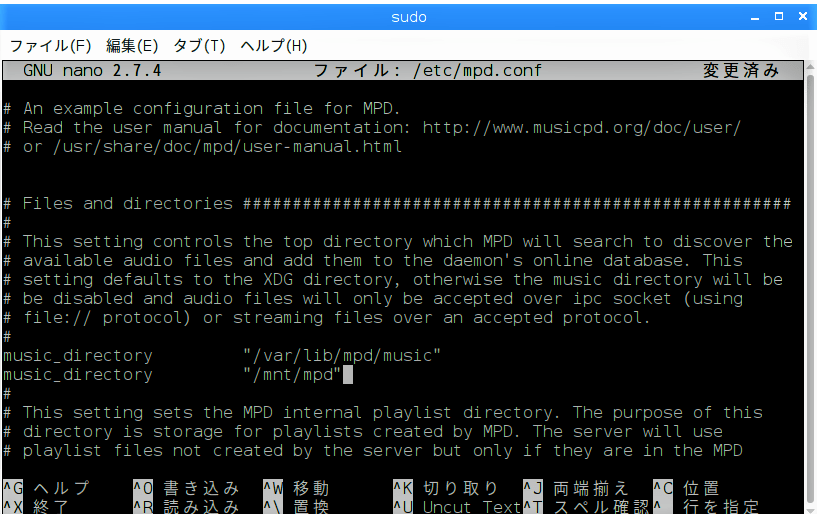Place cursor at "/mnt/mpd" path

[x=292, y=375]
